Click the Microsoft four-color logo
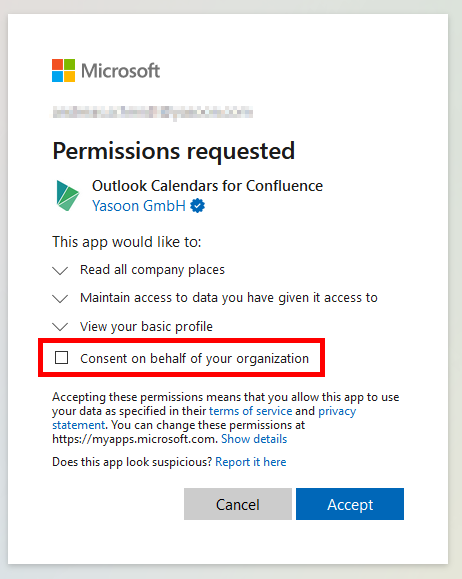The height and width of the screenshot is (579, 462). pyautogui.click(x=64, y=71)
